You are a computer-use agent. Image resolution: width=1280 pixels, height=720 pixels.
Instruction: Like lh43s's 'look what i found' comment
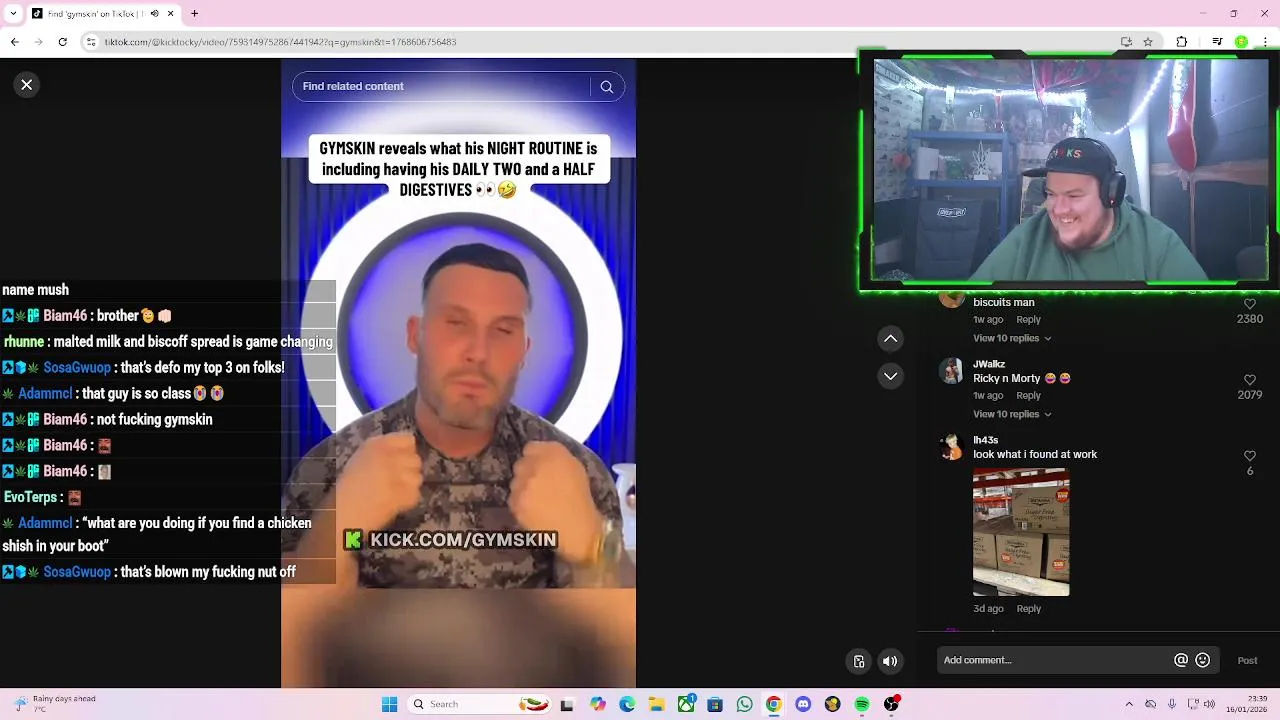(1249, 456)
